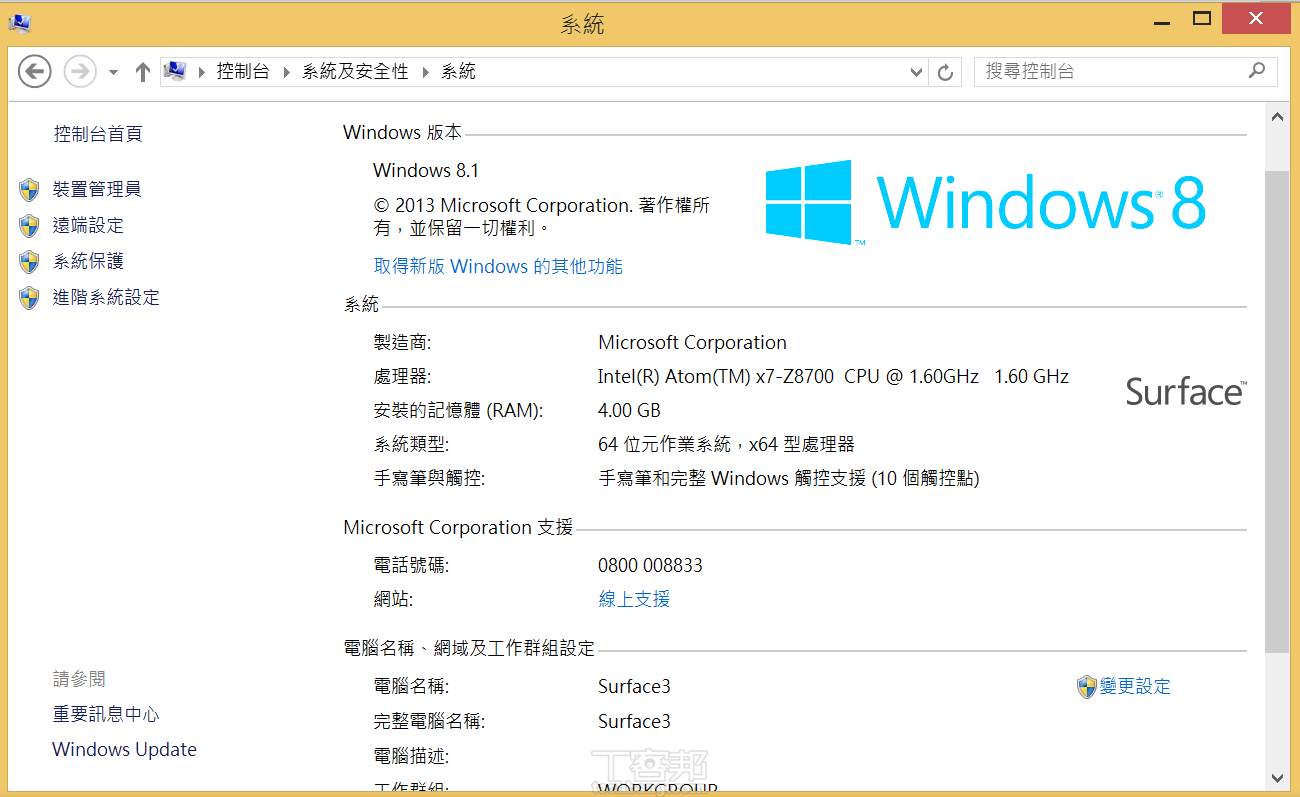Viewport: 1300px width, 797px height.
Task: Open 系統保護 from the sidebar
Action: [x=88, y=261]
